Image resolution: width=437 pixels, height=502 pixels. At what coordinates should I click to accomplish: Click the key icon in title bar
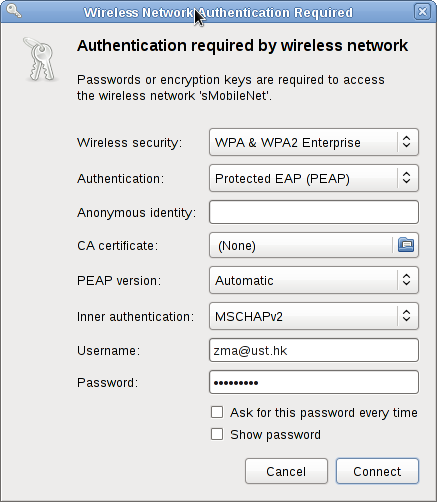14,11
